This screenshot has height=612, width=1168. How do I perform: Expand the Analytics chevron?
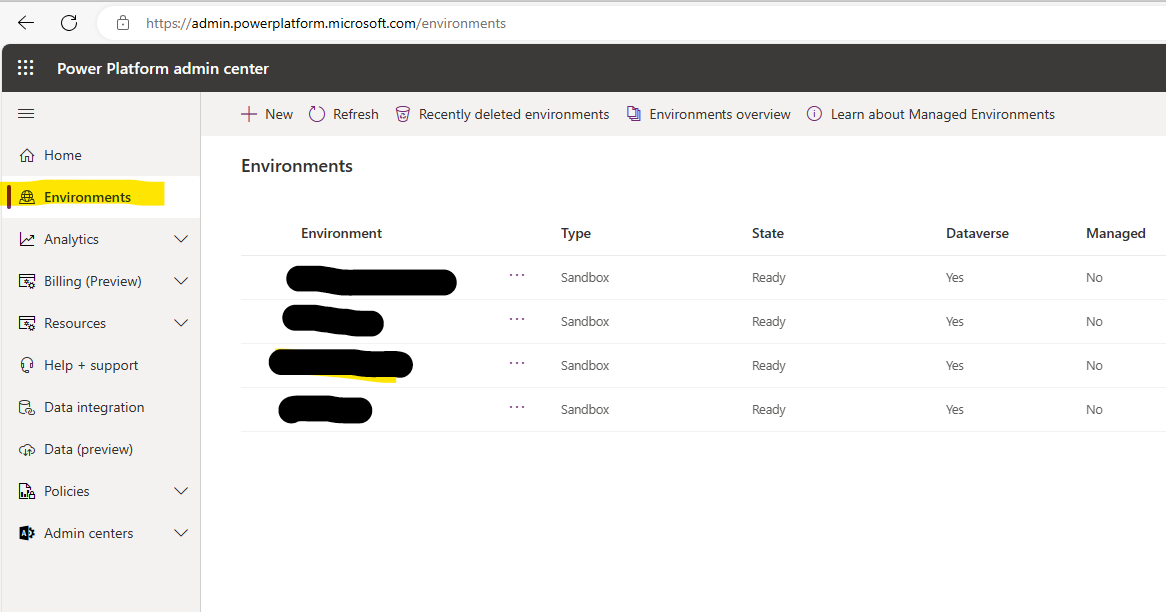(x=181, y=239)
